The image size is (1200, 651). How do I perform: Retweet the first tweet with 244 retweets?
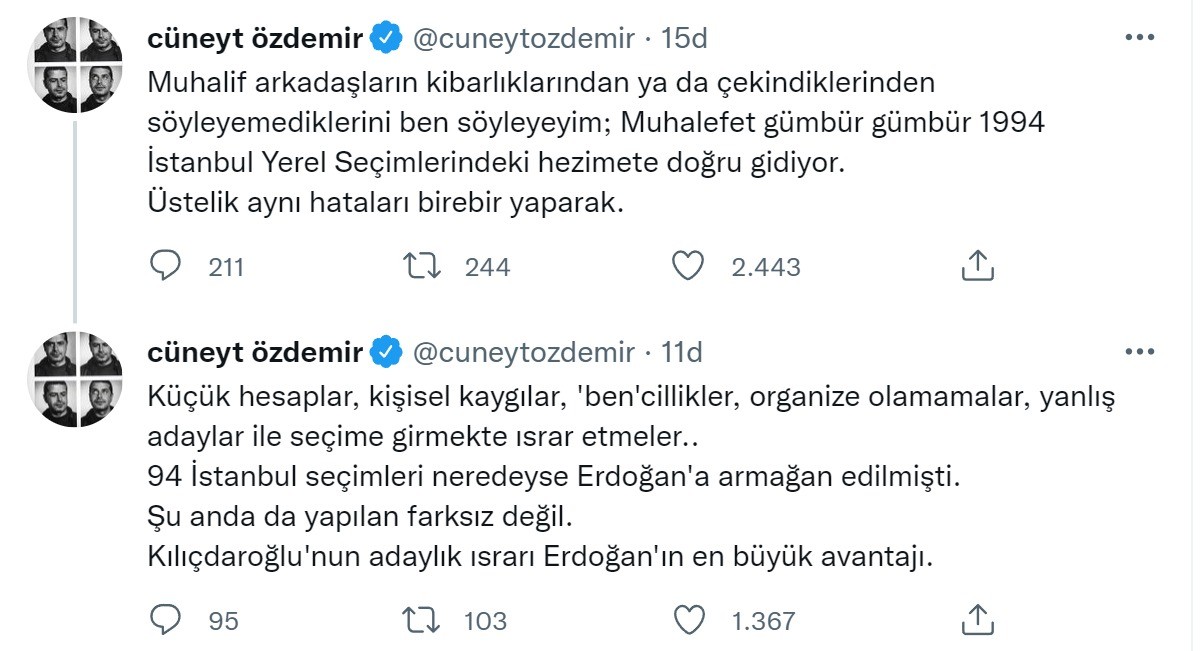pyautogui.click(x=421, y=266)
